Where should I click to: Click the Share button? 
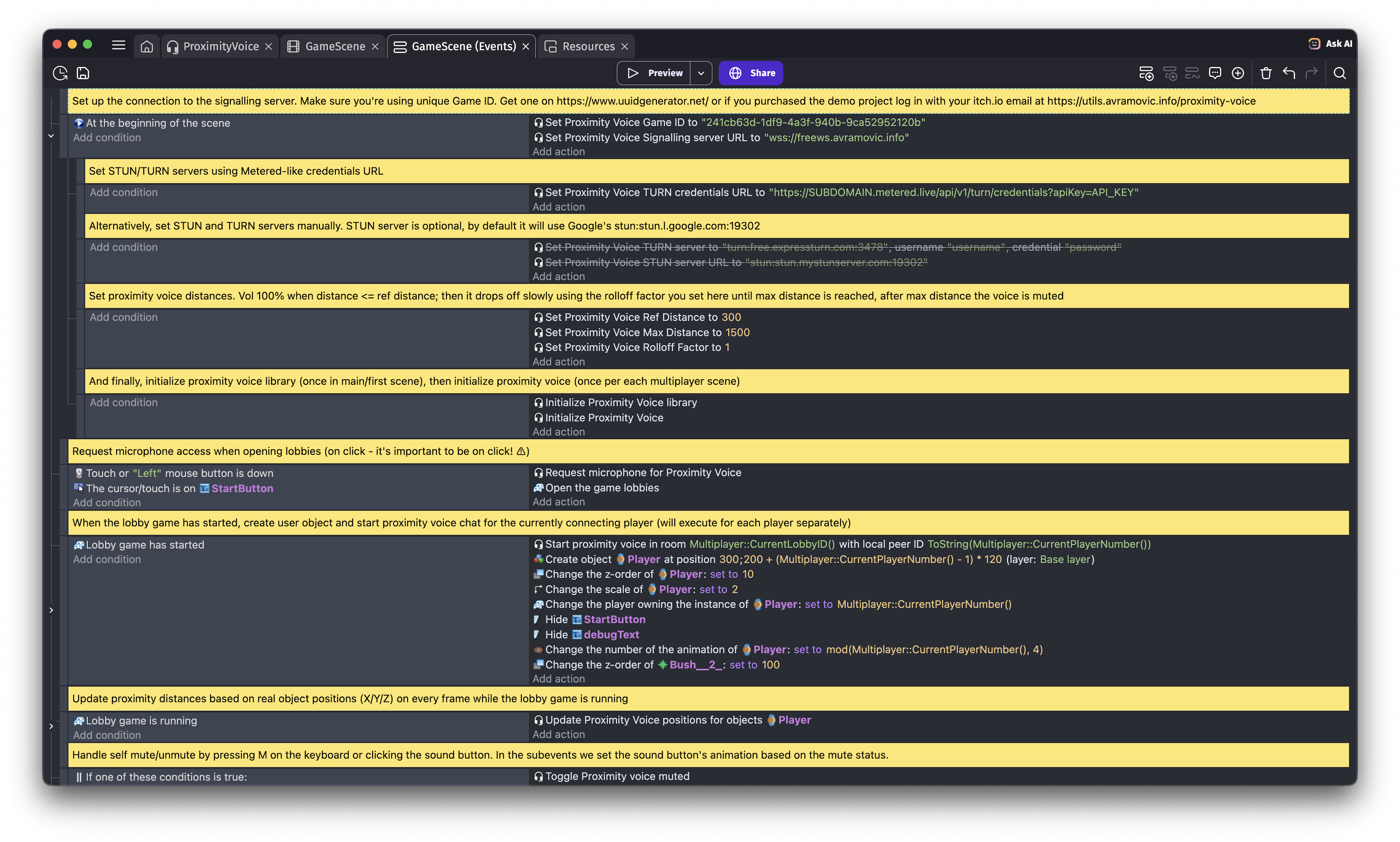751,73
